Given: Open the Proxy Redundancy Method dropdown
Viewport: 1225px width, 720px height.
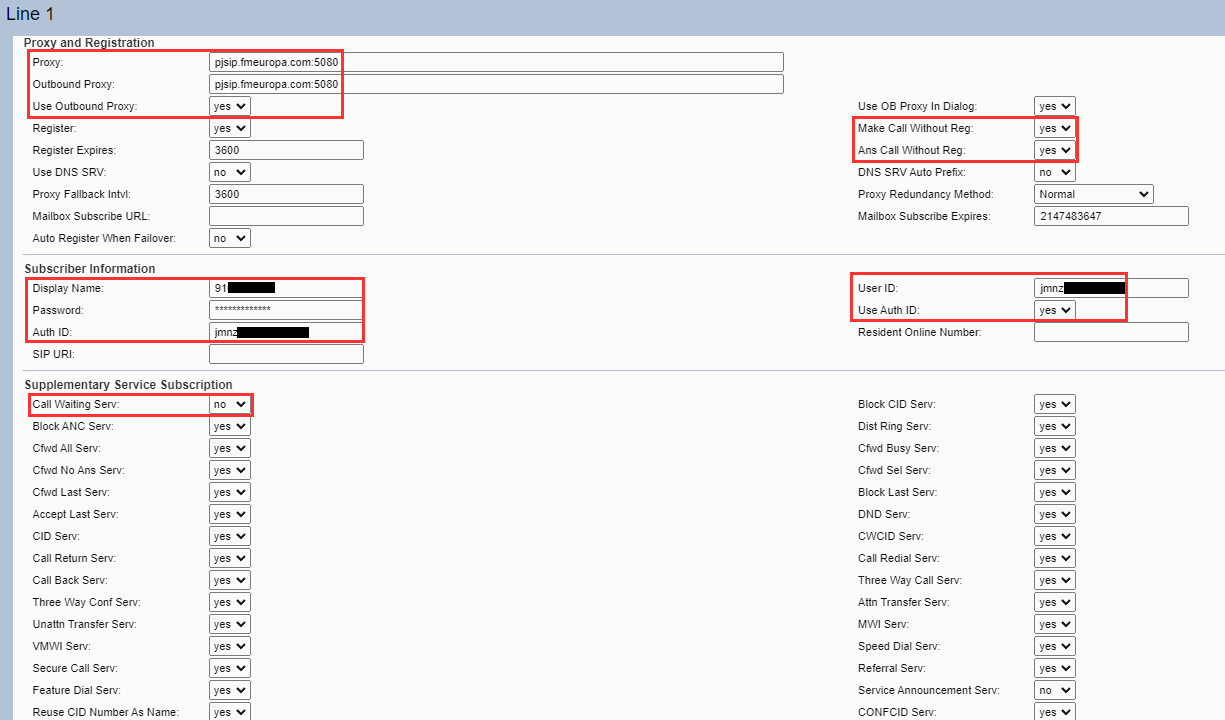Looking at the screenshot, I should 1094,194.
